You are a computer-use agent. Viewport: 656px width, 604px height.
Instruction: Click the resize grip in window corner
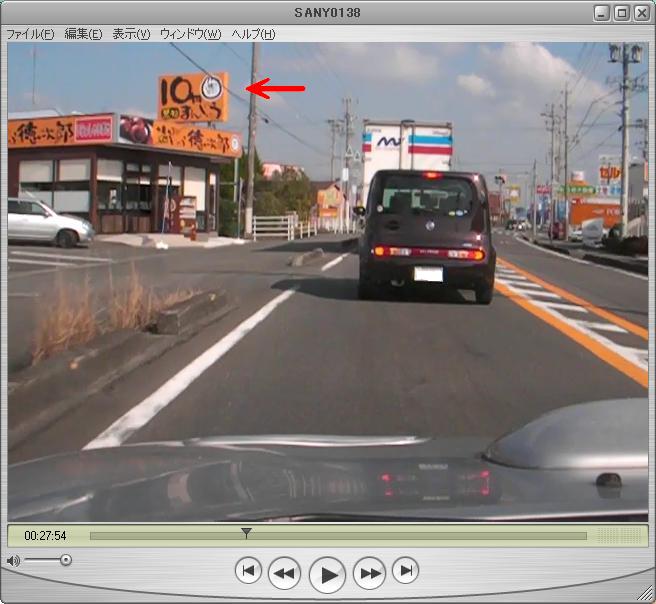tap(646, 594)
